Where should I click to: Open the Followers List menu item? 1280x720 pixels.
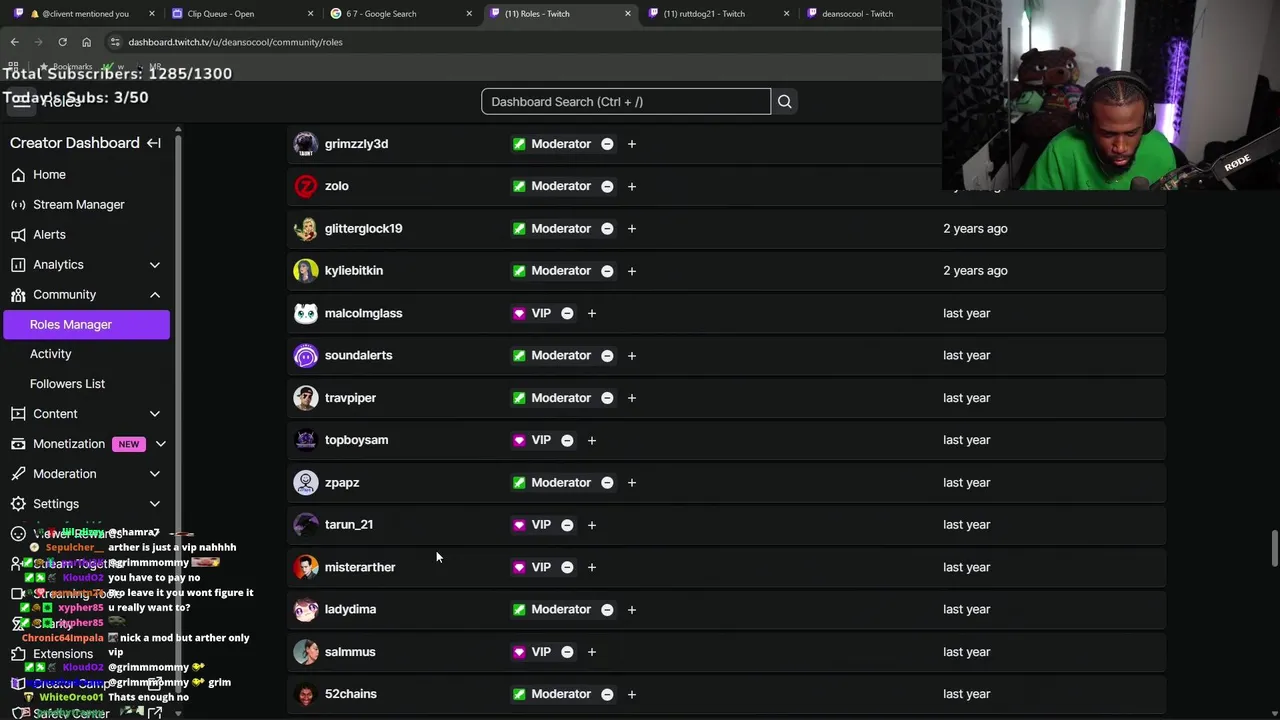coord(67,384)
